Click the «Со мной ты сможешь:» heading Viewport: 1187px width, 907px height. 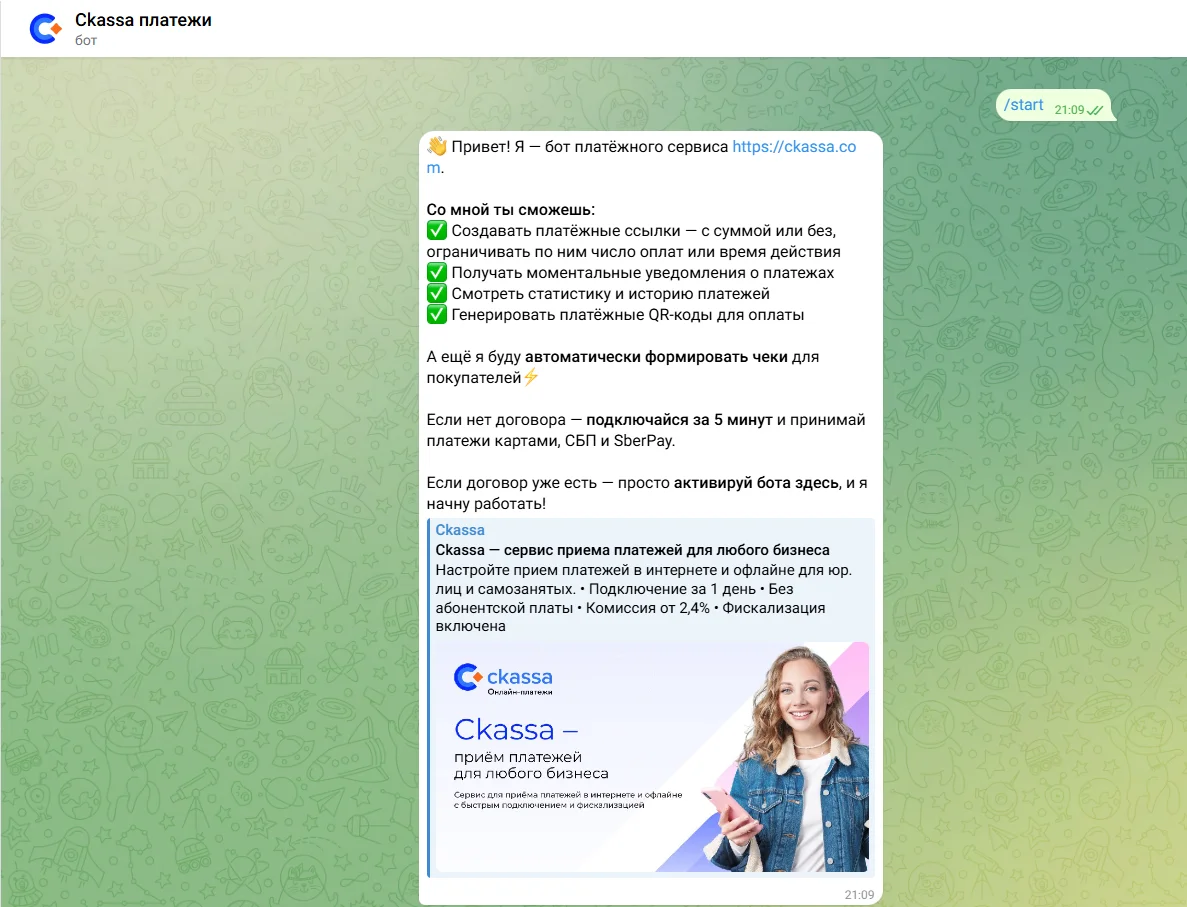coord(510,210)
